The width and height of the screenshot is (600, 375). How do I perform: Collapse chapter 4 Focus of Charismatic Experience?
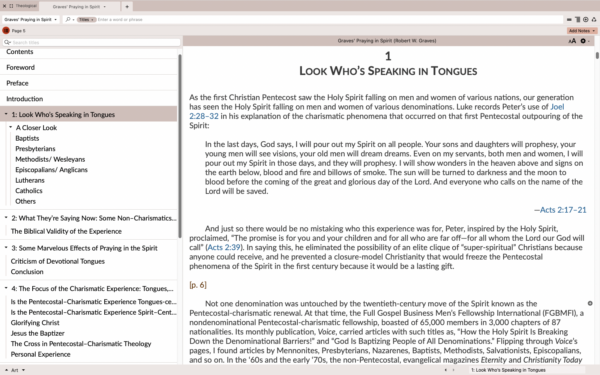point(6,288)
